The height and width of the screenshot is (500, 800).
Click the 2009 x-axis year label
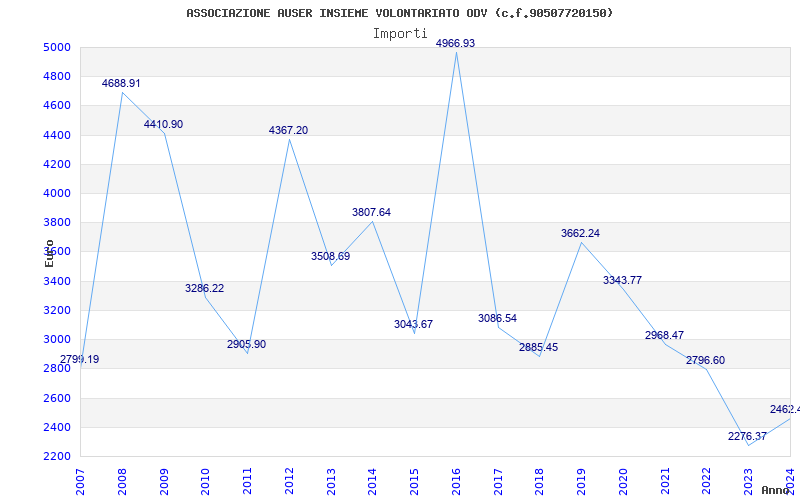pos(164,482)
